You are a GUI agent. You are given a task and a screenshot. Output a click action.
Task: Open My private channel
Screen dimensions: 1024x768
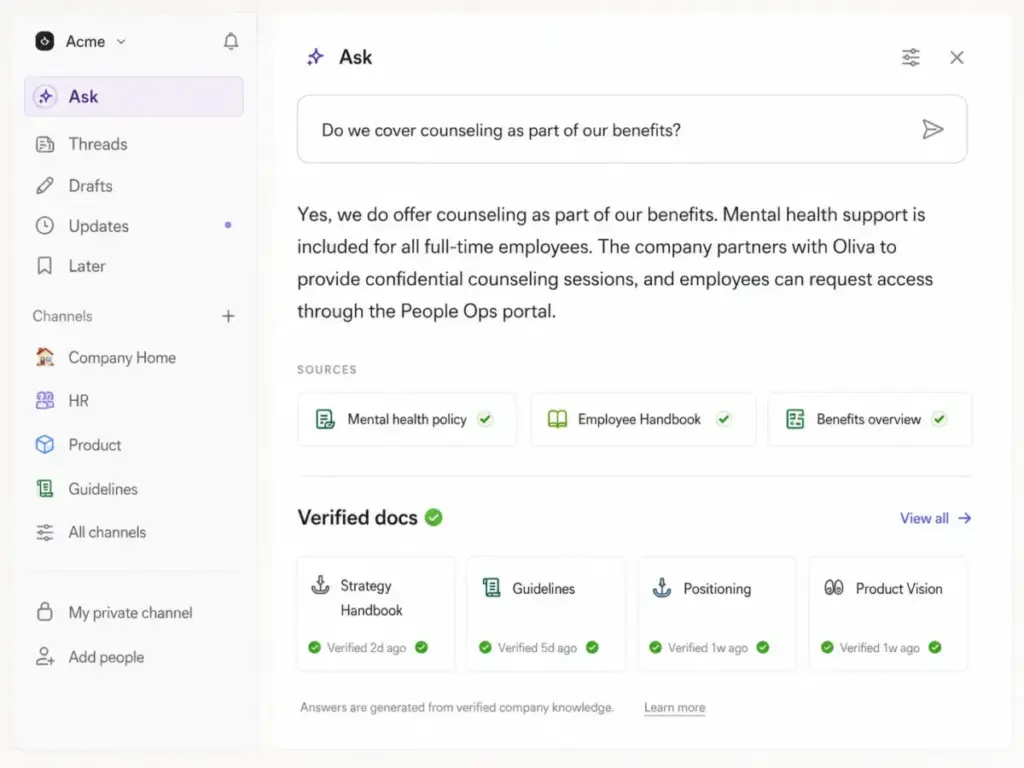click(134, 613)
